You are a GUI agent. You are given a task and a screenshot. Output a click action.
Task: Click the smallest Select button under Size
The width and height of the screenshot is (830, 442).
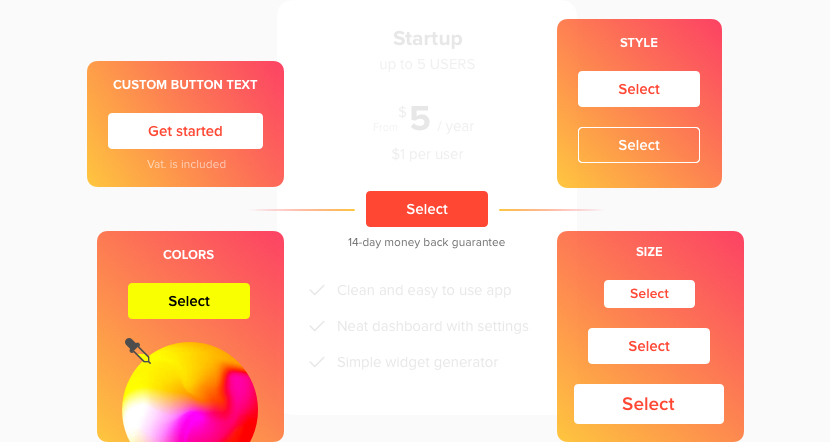(x=649, y=294)
